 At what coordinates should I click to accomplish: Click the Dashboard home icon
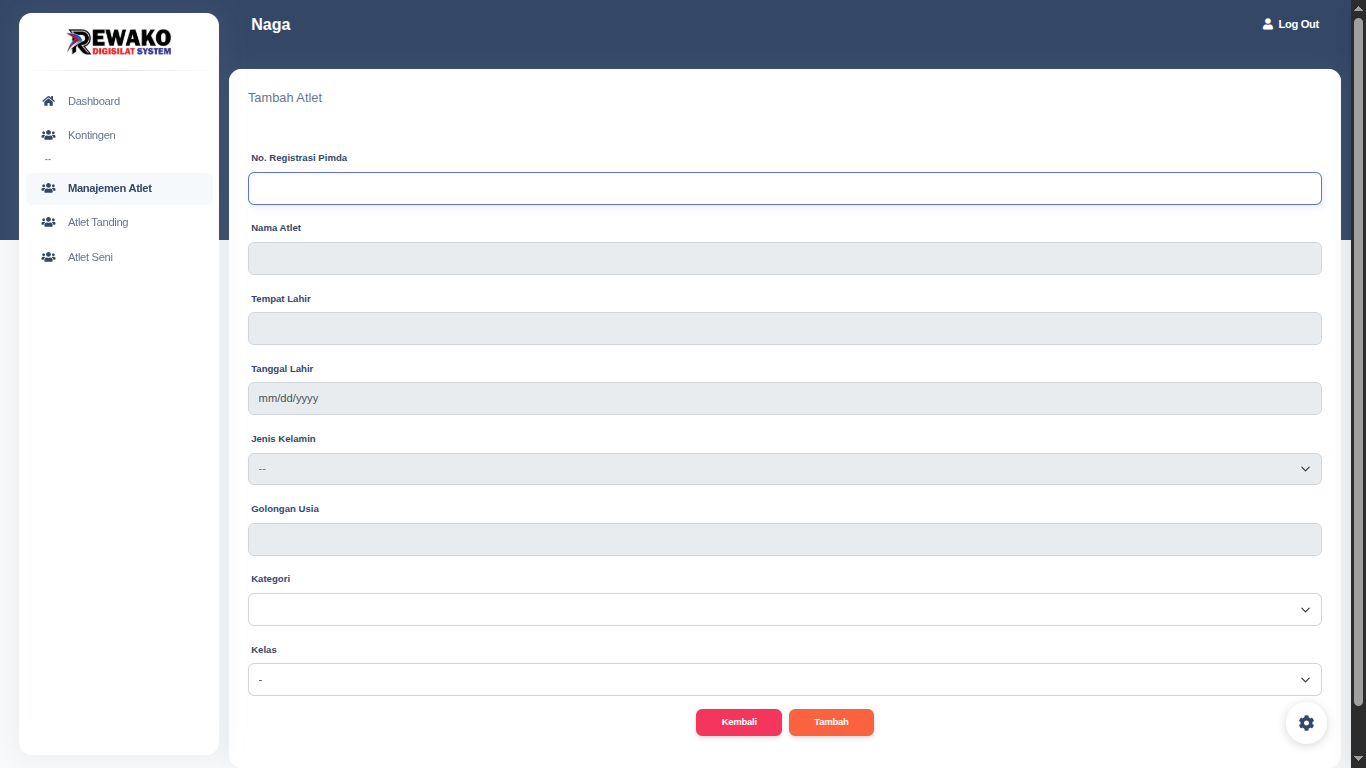tap(48, 101)
